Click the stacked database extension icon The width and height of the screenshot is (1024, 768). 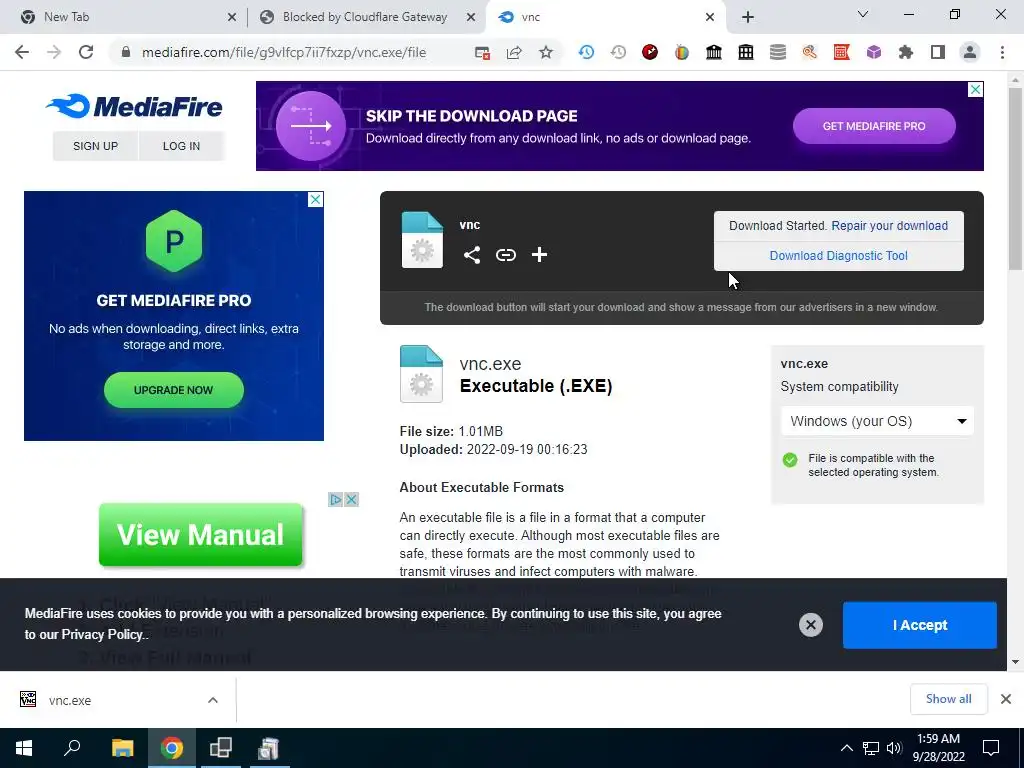[x=778, y=52]
